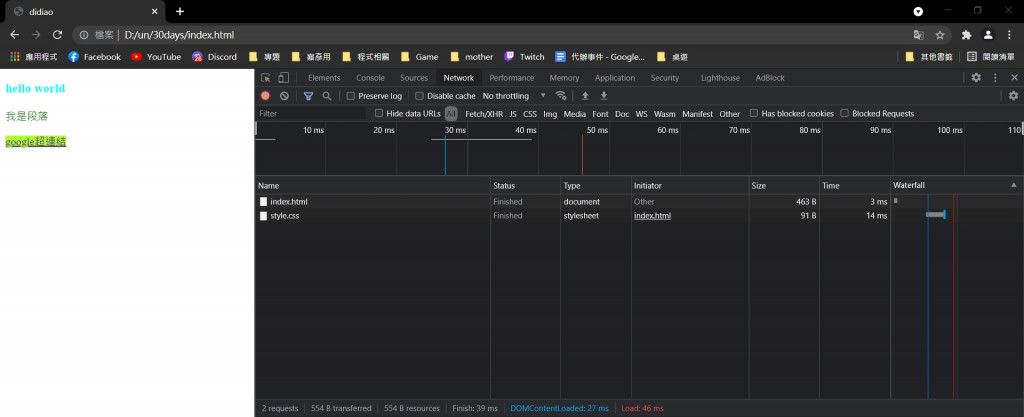The image size is (1024, 417).
Task: Sort by Waterfall column arrow
Action: click(x=1013, y=185)
